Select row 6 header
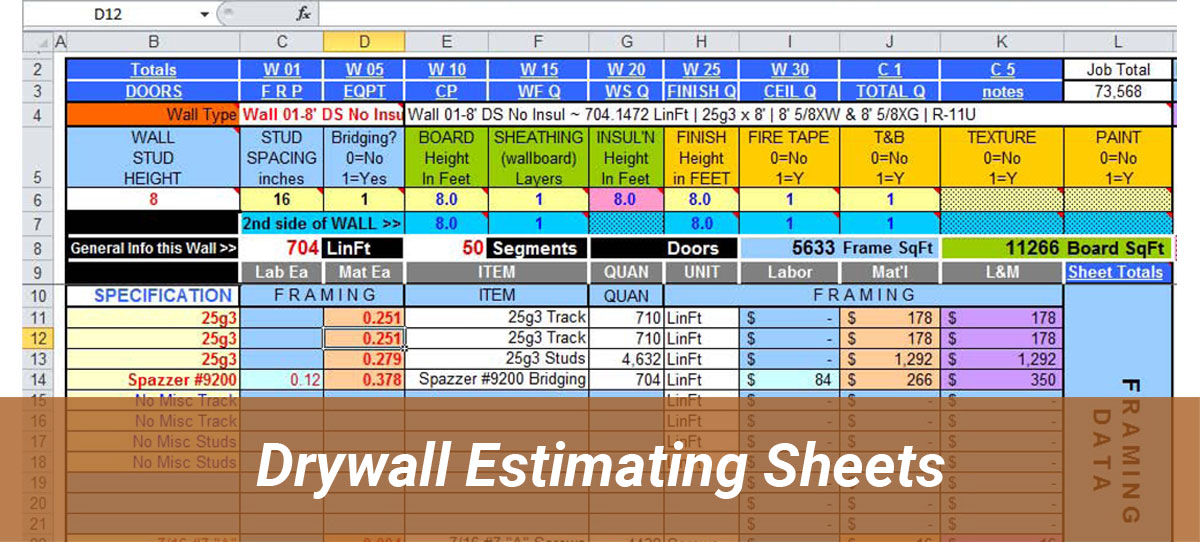The height and width of the screenshot is (542, 1200). (x=37, y=200)
